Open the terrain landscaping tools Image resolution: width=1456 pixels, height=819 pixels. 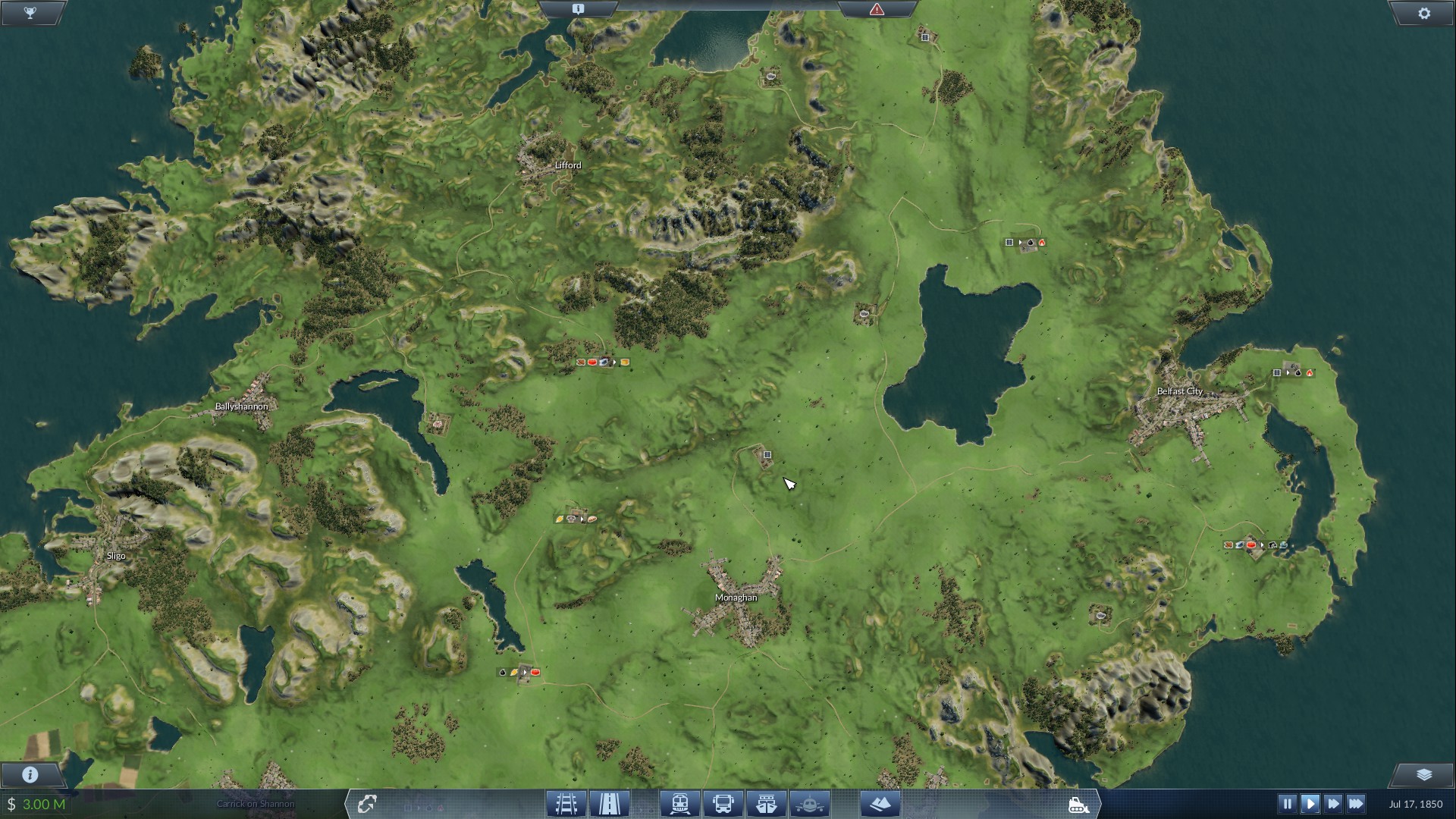tap(880, 804)
